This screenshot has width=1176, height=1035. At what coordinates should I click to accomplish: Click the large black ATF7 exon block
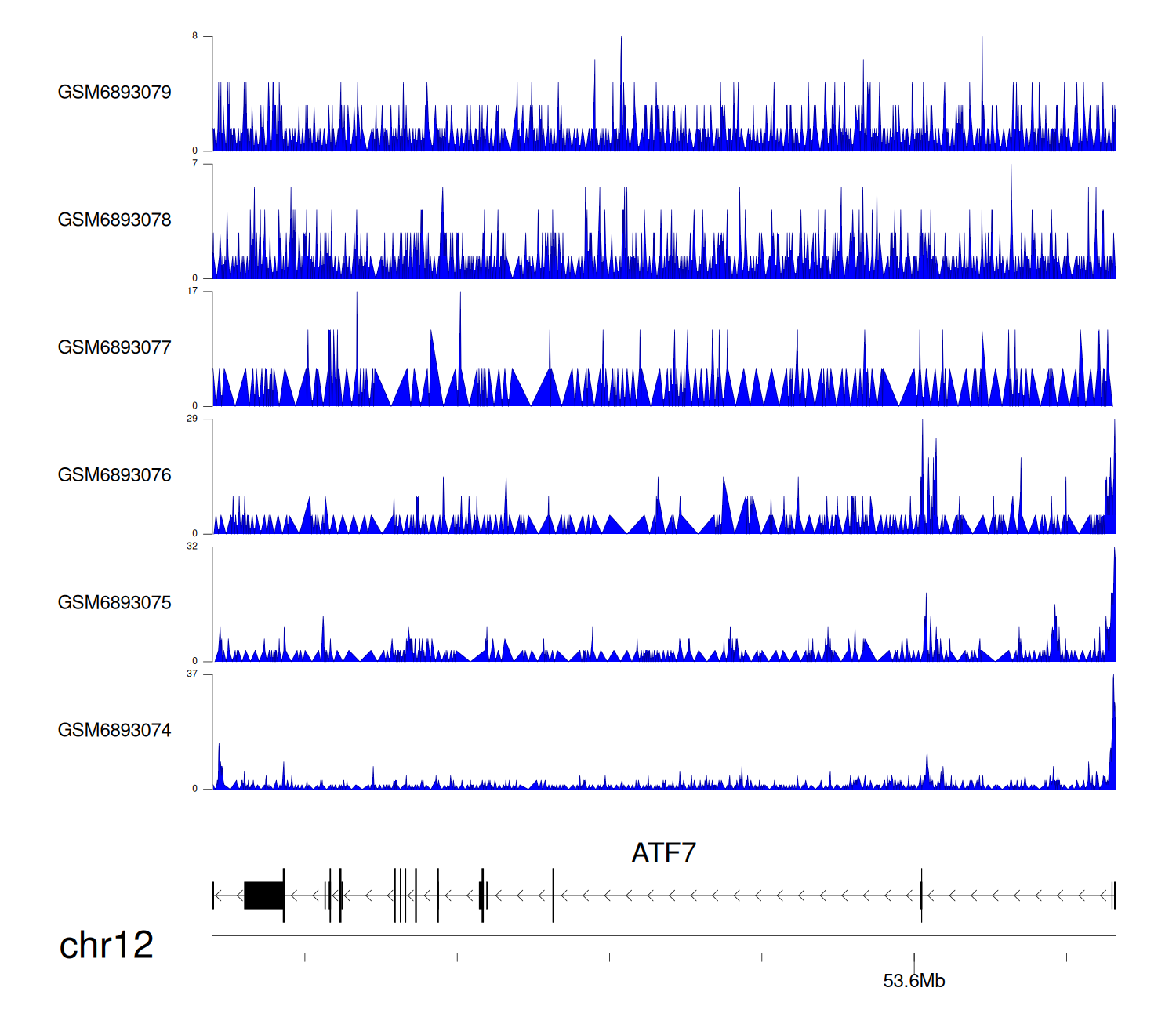pos(263,895)
